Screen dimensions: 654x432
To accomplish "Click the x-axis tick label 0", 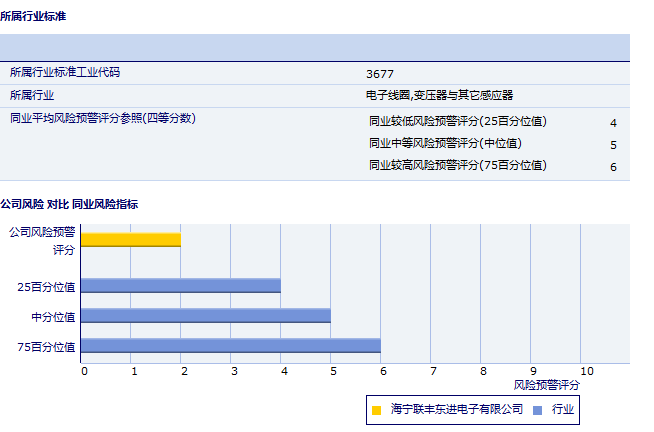I will (x=84, y=372).
